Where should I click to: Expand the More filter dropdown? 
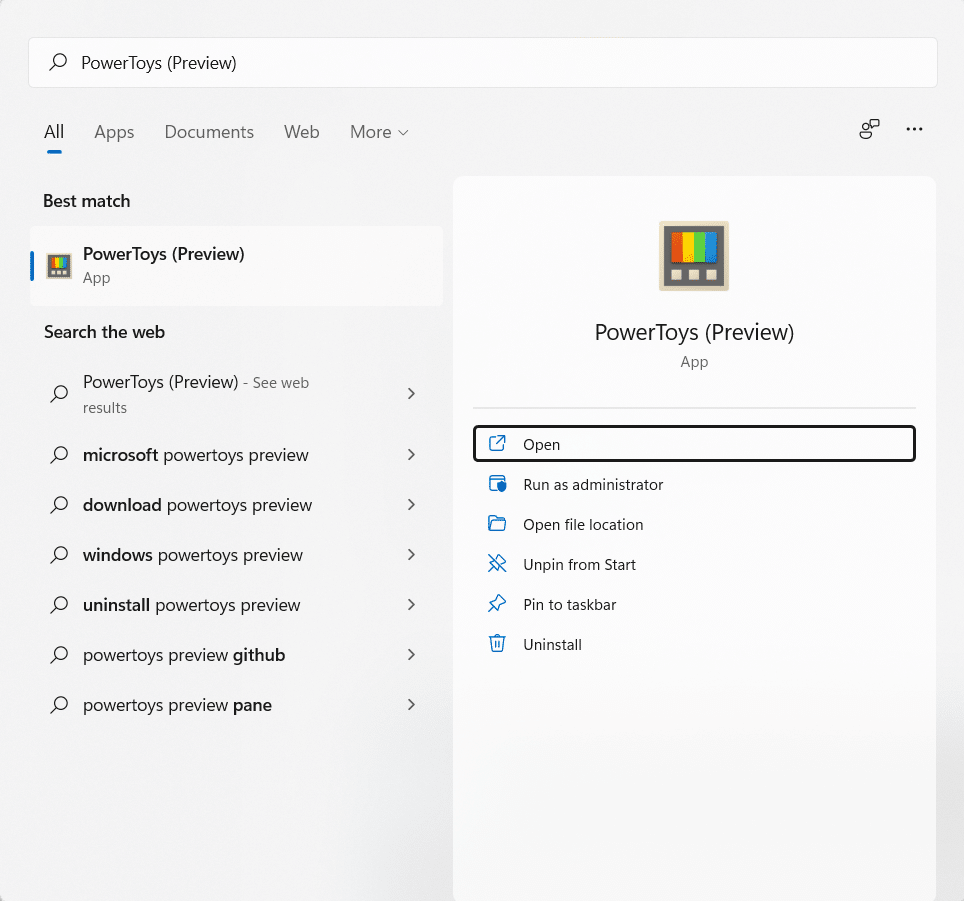(379, 132)
